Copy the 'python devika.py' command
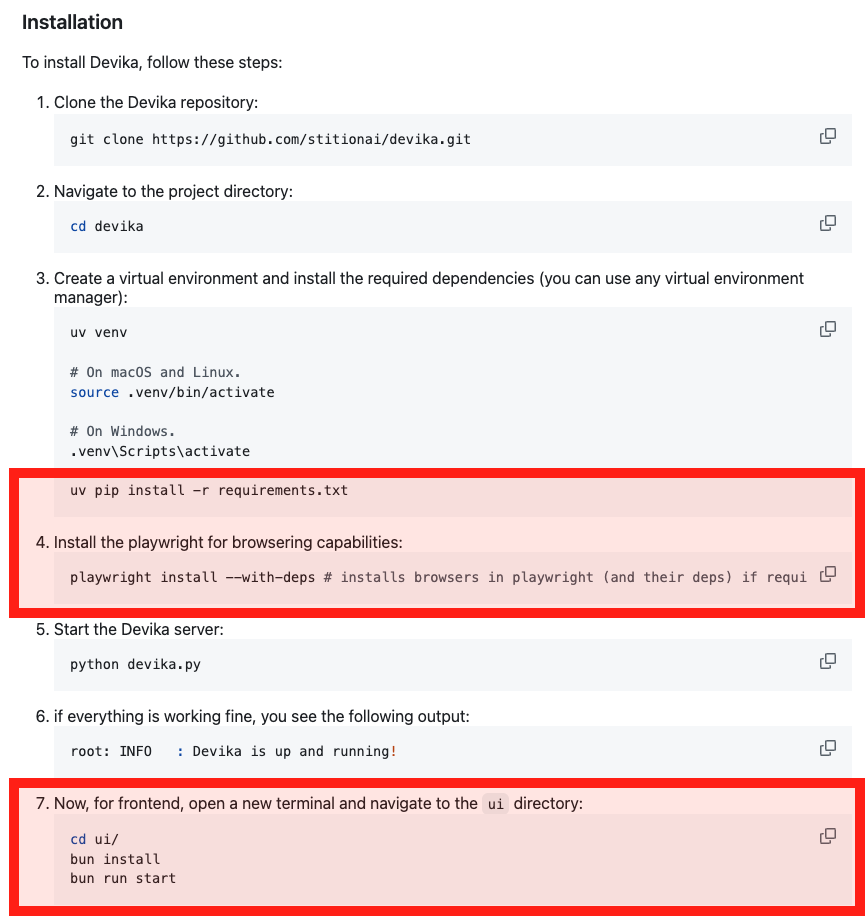The width and height of the screenshot is (866, 917). click(x=828, y=661)
